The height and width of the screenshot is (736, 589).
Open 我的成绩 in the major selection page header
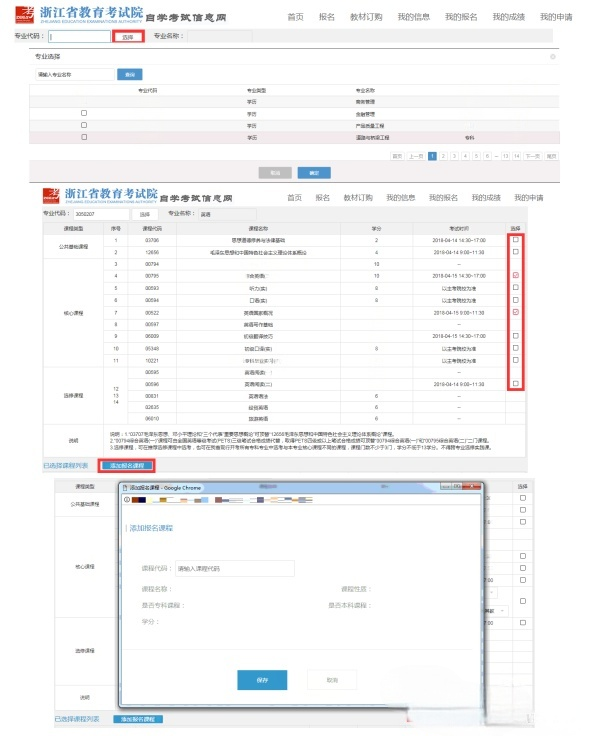tap(508, 17)
